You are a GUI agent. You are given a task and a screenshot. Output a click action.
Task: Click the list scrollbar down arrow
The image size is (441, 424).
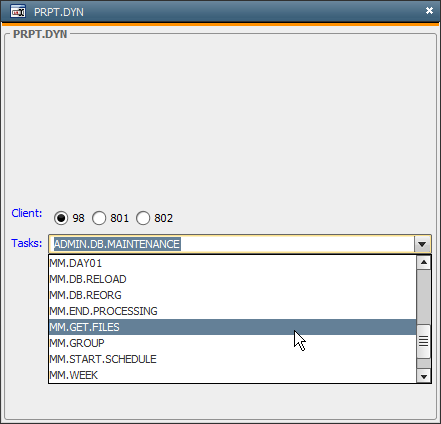424,376
